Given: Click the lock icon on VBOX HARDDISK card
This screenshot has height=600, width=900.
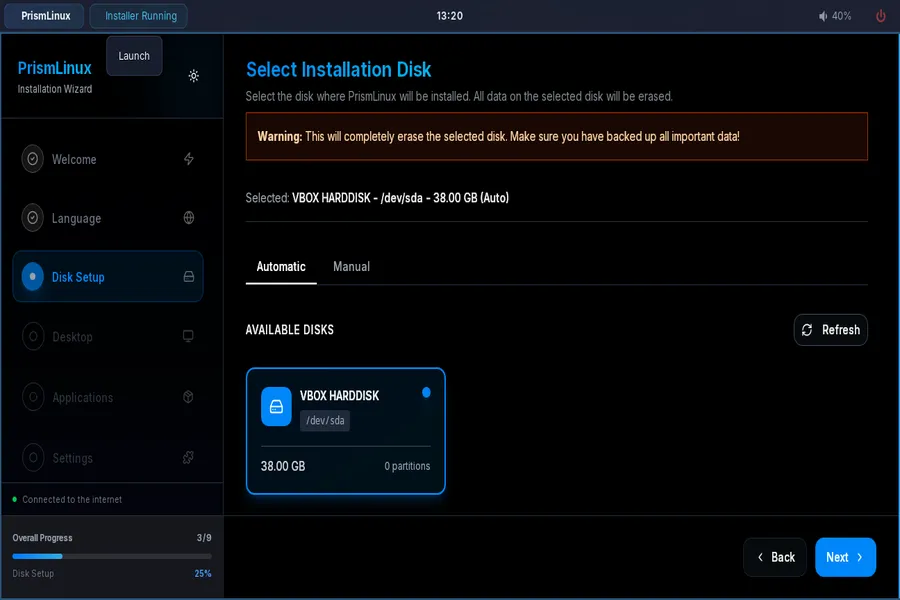Looking at the screenshot, I should [x=276, y=407].
